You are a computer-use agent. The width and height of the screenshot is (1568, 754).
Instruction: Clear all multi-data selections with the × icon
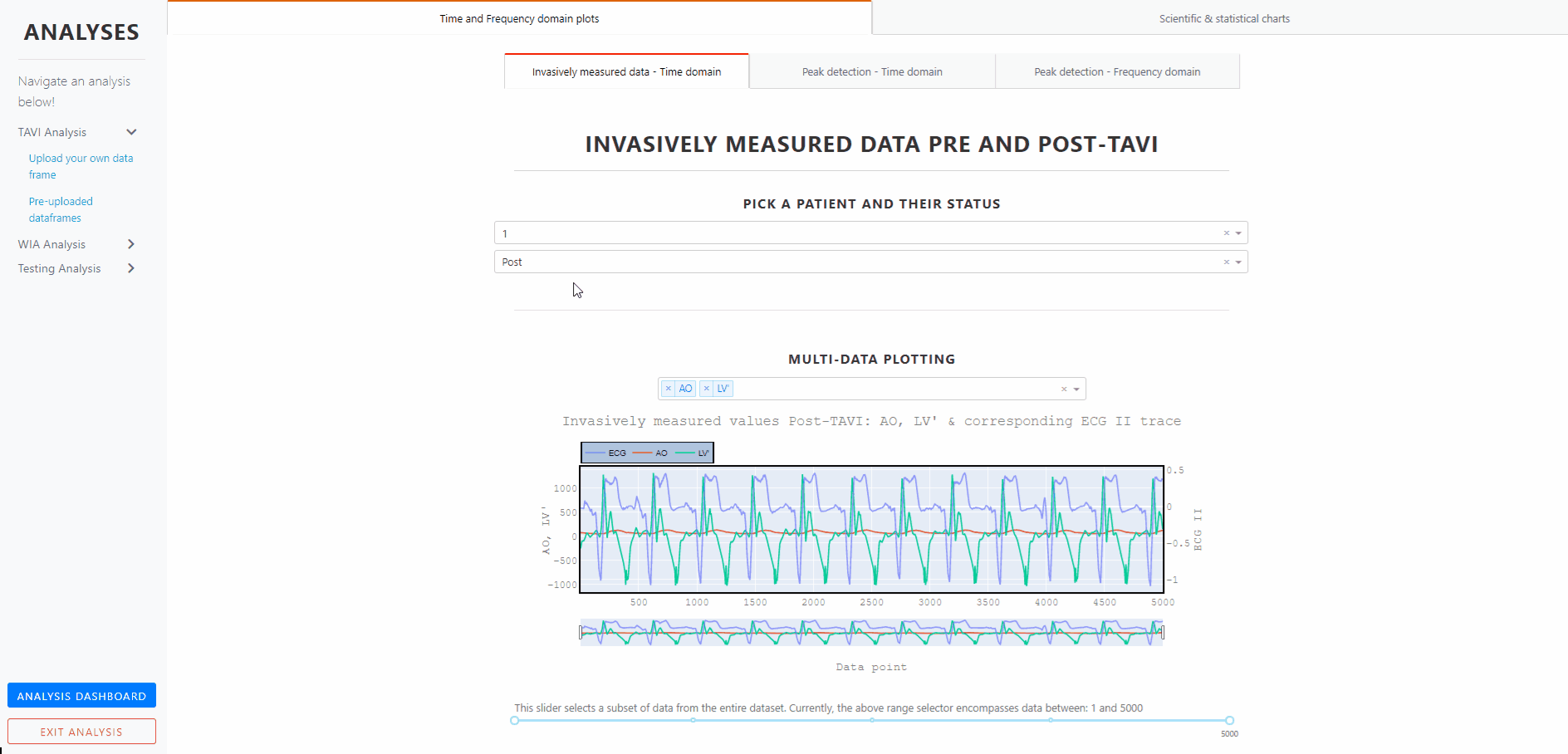[x=1064, y=388]
